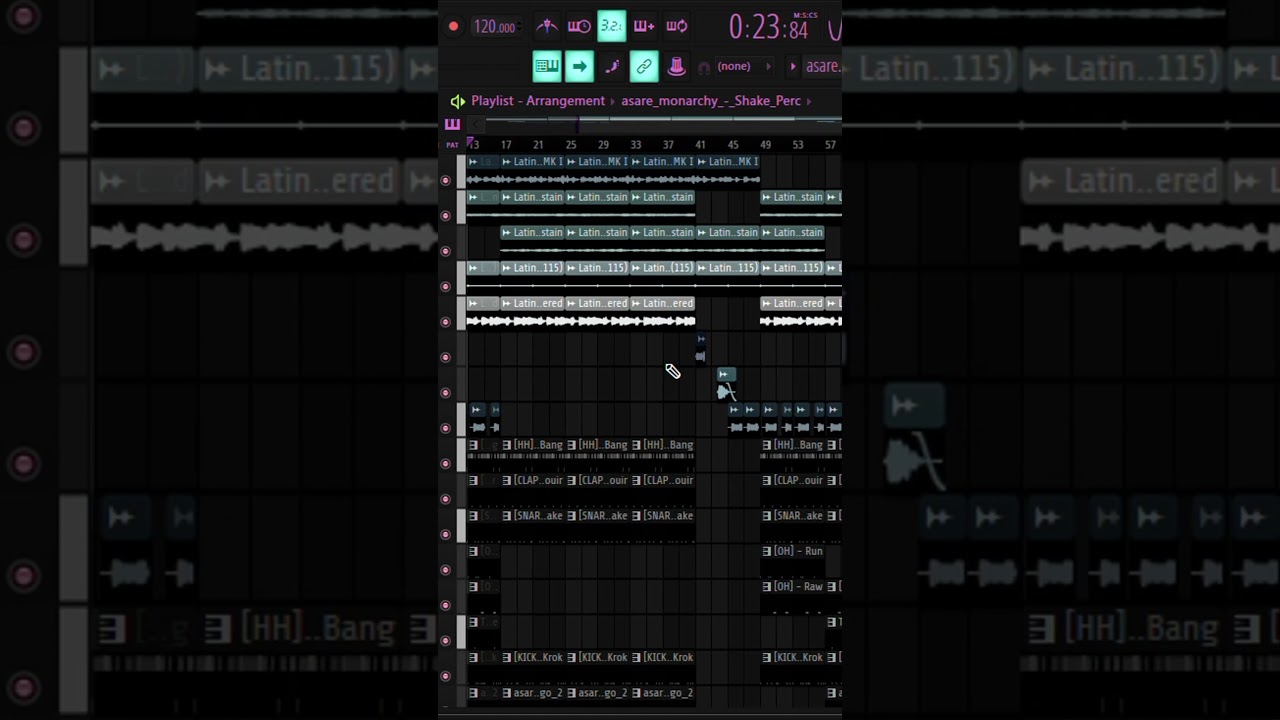Click the red Record button
Screen dimensions: 1280x720
453,27
